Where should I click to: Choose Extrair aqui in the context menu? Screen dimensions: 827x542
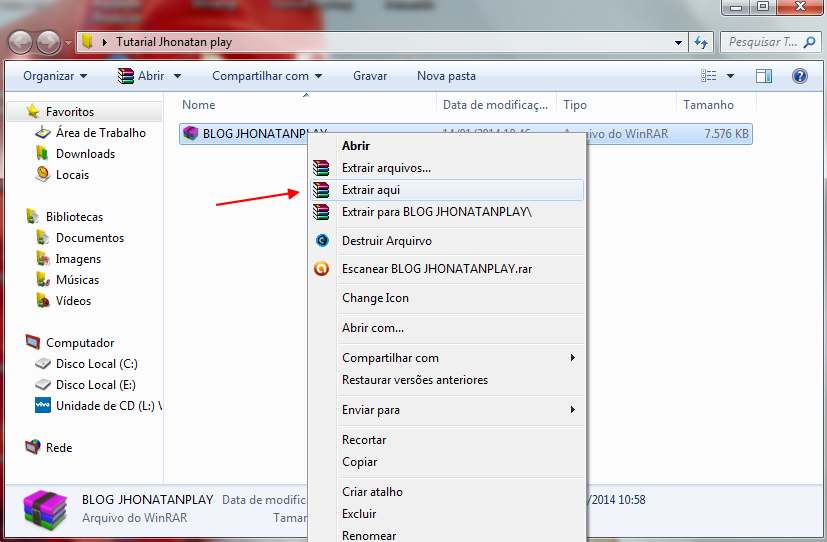(x=447, y=190)
